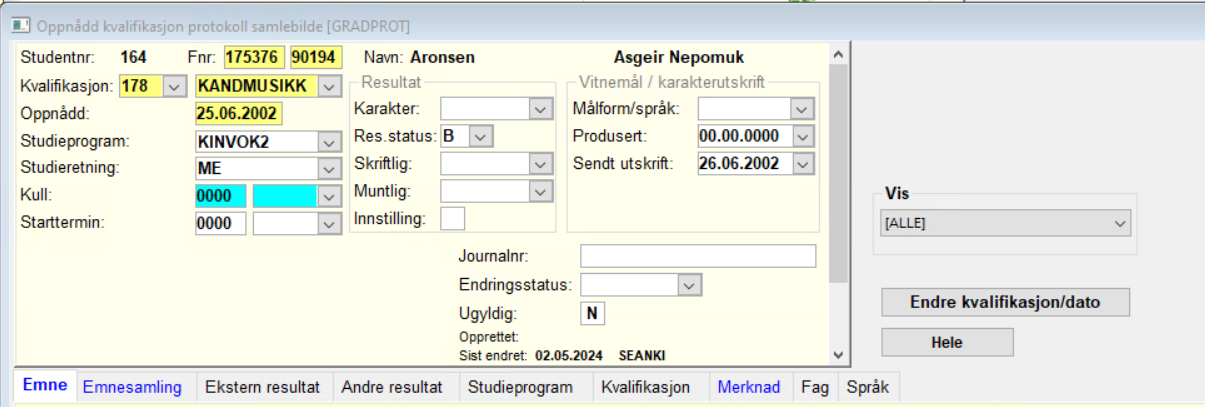Click the surname Aronsen
1205x407 pixels.
coord(442,58)
